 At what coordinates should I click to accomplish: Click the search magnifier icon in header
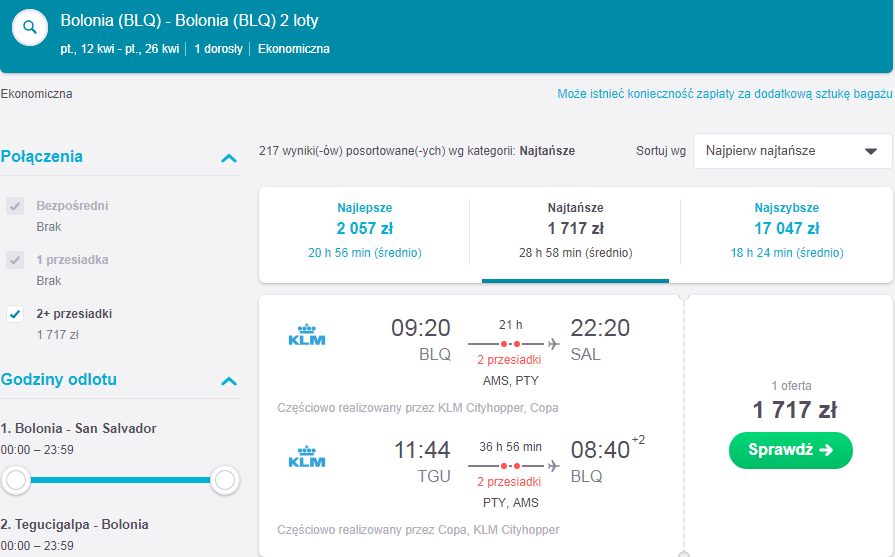click(30, 27)
